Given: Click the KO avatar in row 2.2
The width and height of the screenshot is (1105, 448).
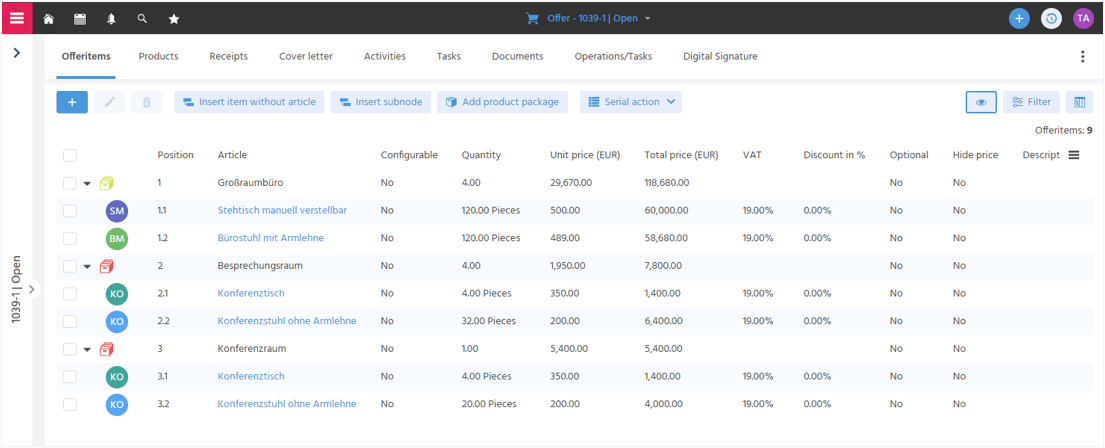Looking at the screenshot, I should pos(117,322).
